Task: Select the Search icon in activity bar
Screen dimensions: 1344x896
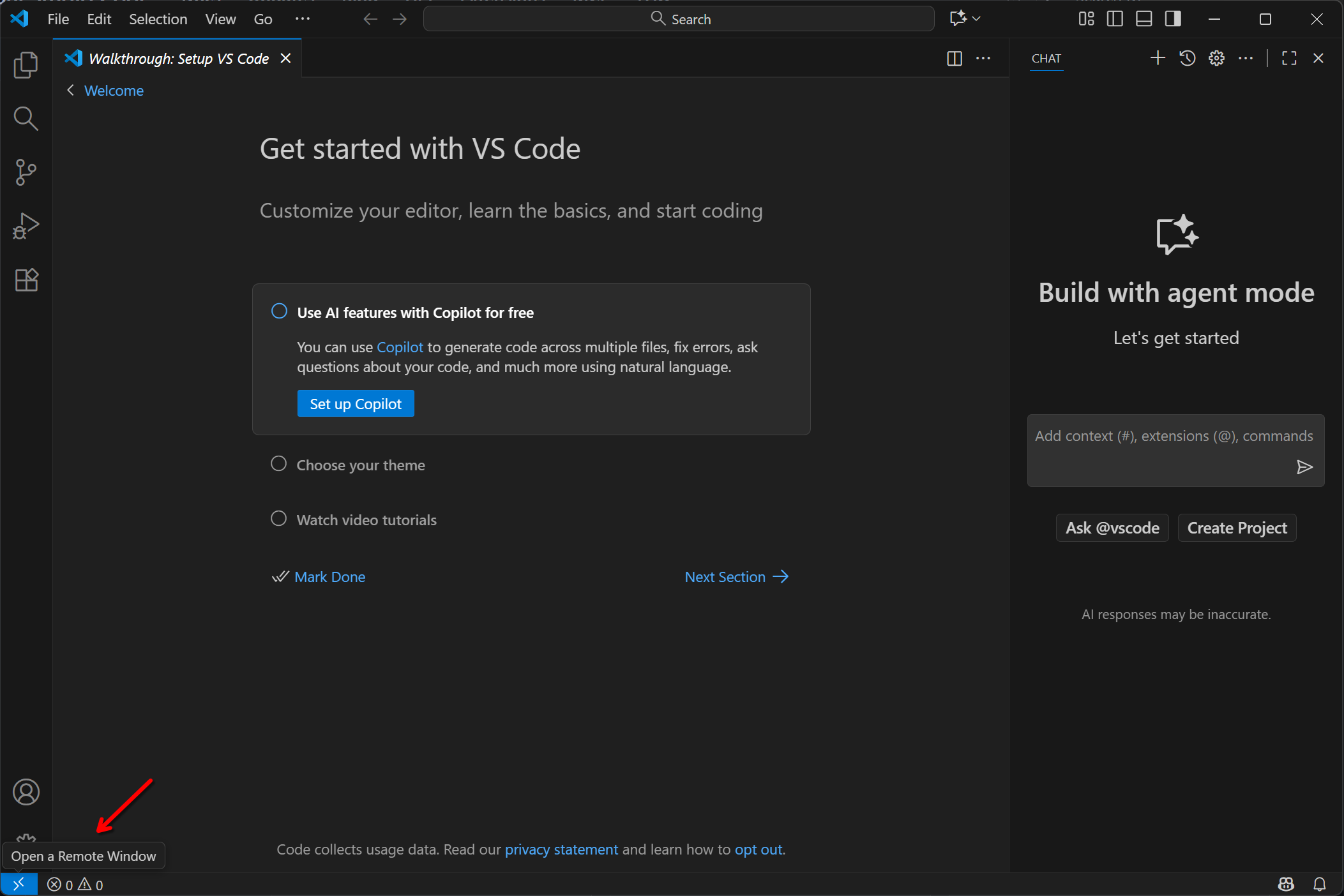Action: click(26, 118)
